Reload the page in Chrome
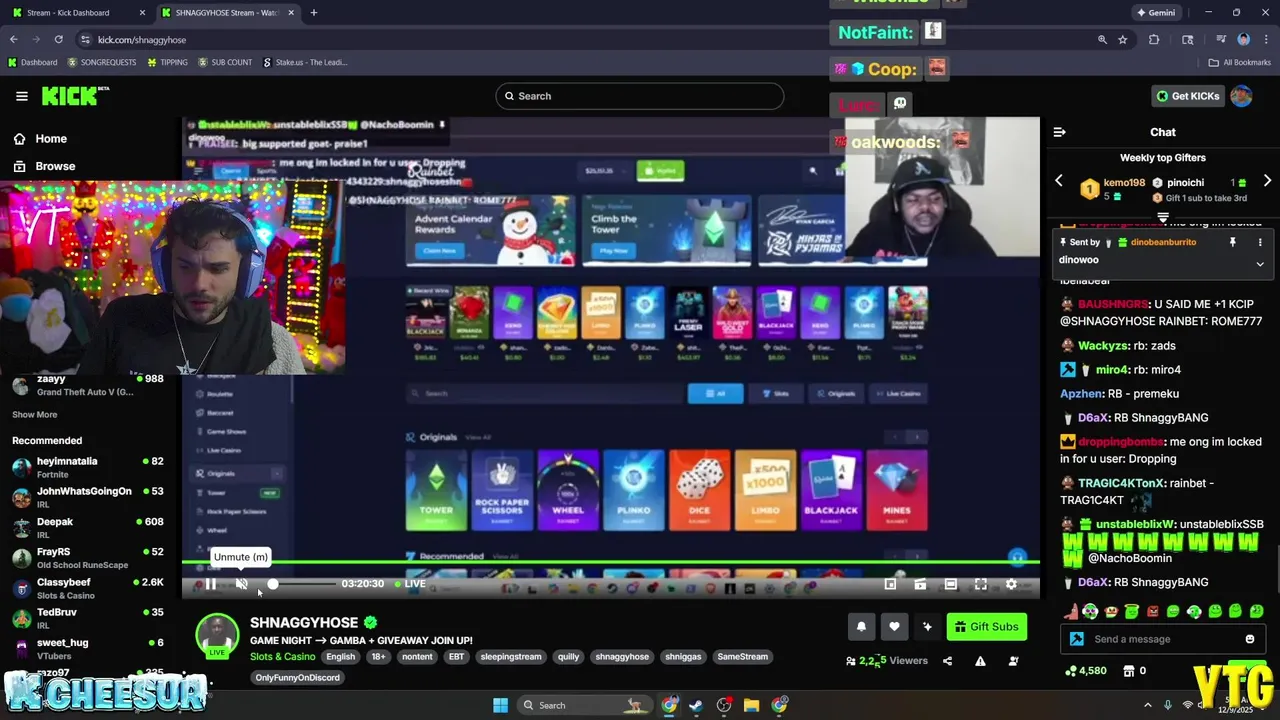 coord(59,39)
